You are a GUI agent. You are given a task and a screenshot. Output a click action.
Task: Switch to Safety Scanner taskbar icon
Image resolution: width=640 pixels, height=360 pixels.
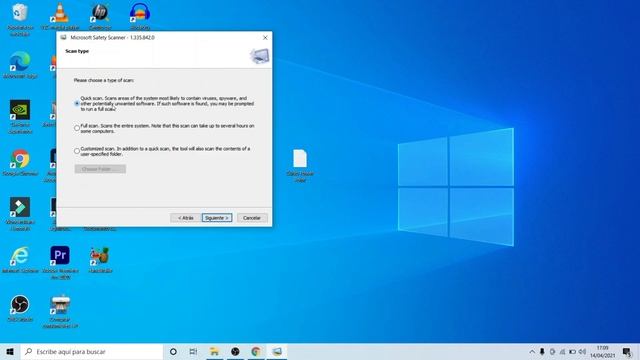(277, 351)
